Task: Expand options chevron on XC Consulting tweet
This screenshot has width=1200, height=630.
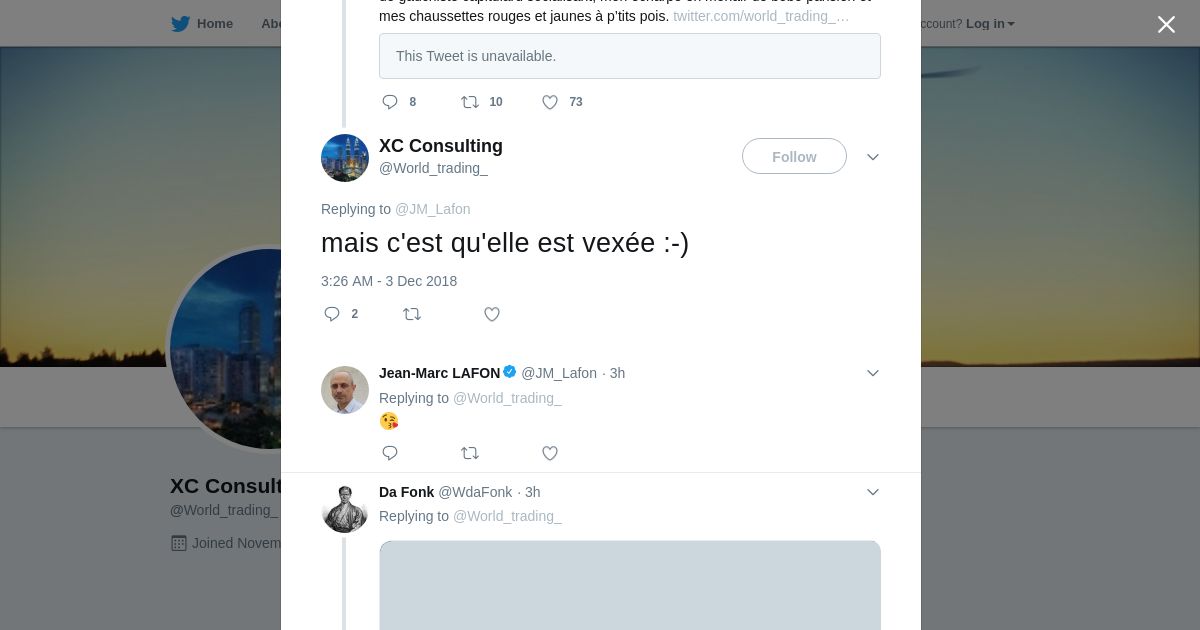Action: pos(873,157)
